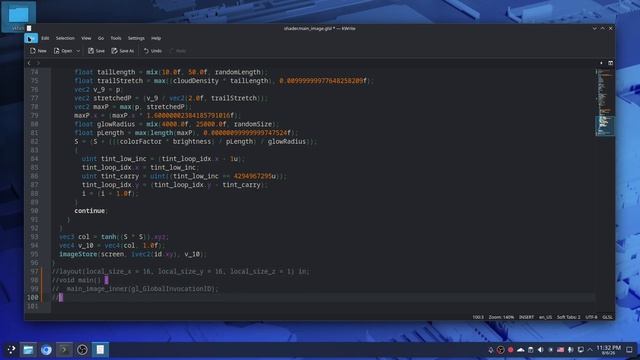
Task: Click the 'continue' keyword on line 90
Action: (89, 211)
